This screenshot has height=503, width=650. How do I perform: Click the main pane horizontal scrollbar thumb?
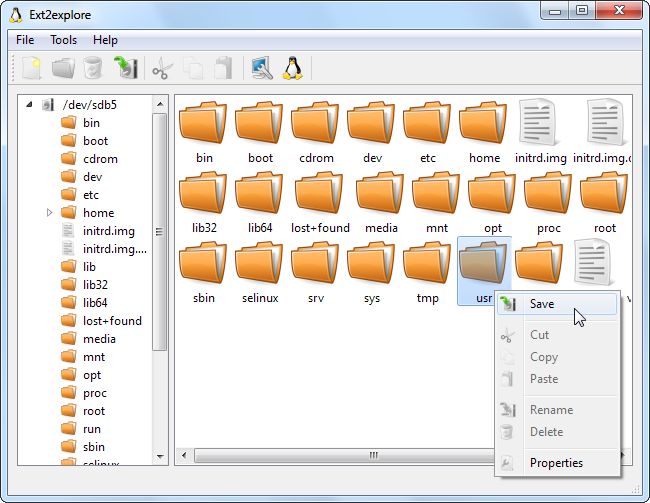[344, 455]
